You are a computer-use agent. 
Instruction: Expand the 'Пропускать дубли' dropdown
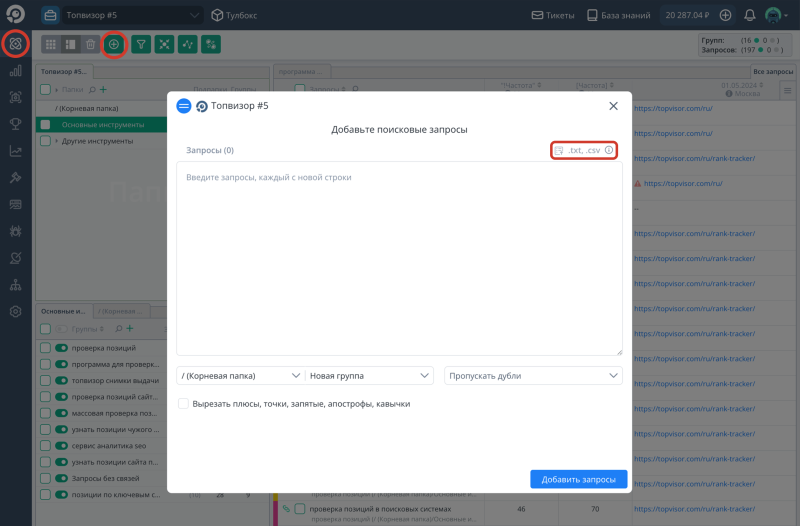coord(533,376)
